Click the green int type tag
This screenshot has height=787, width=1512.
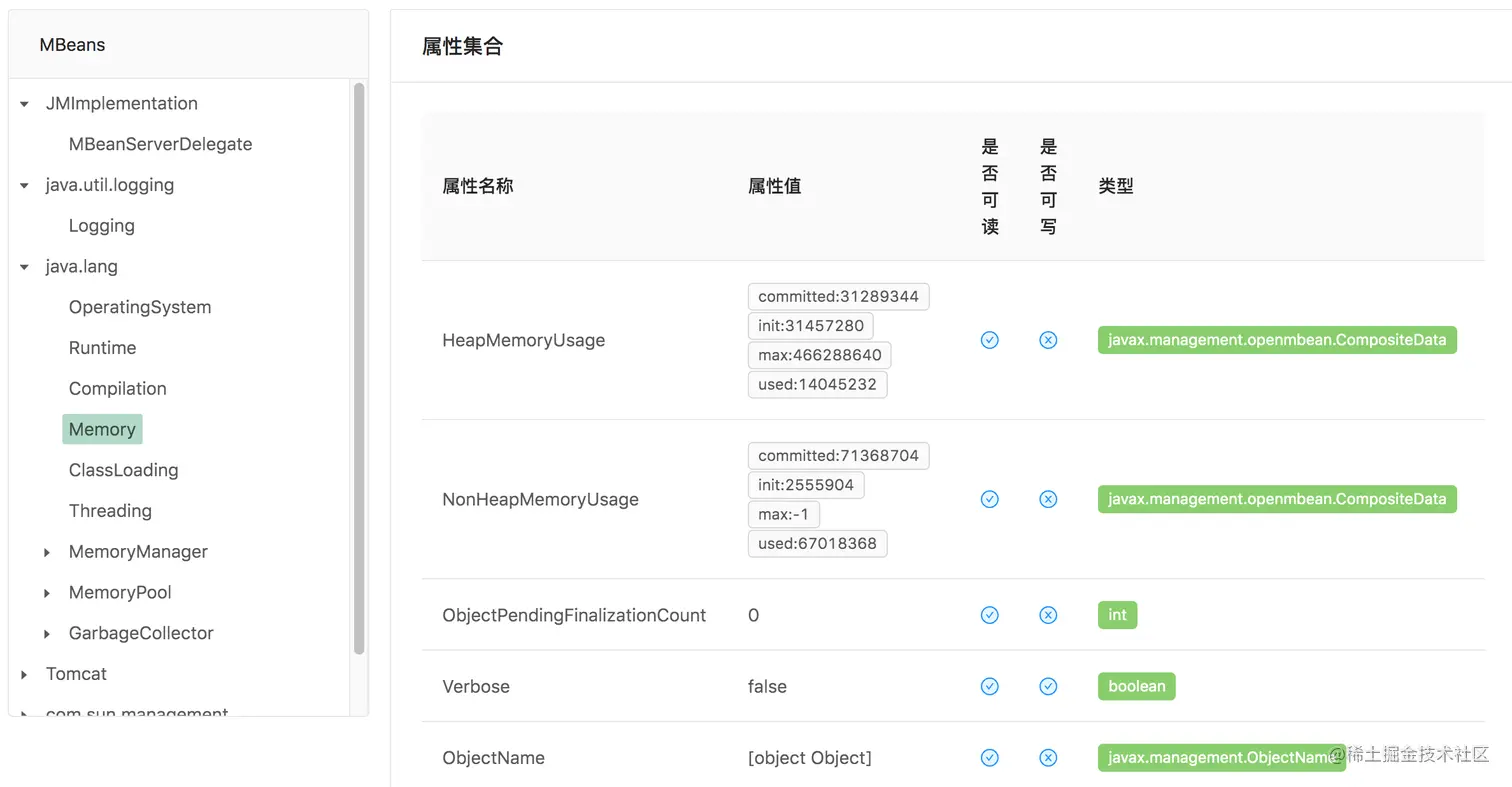tap(1117, 615)
